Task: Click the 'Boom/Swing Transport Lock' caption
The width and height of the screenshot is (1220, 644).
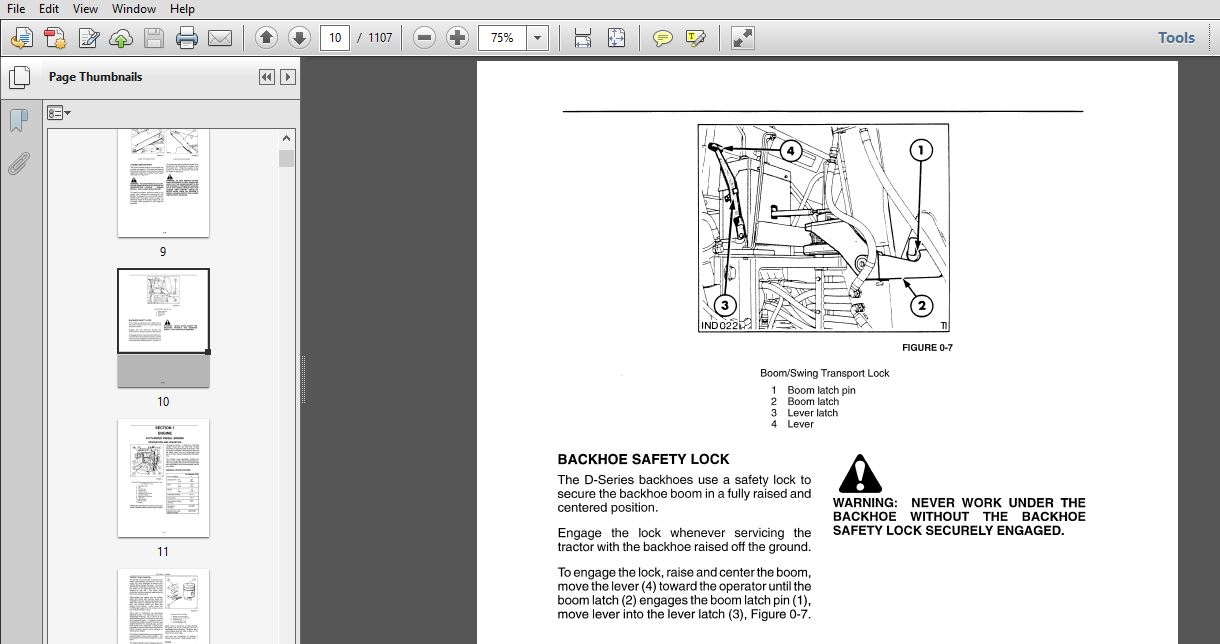Action: pyautogui.click(x=824, y=373)
